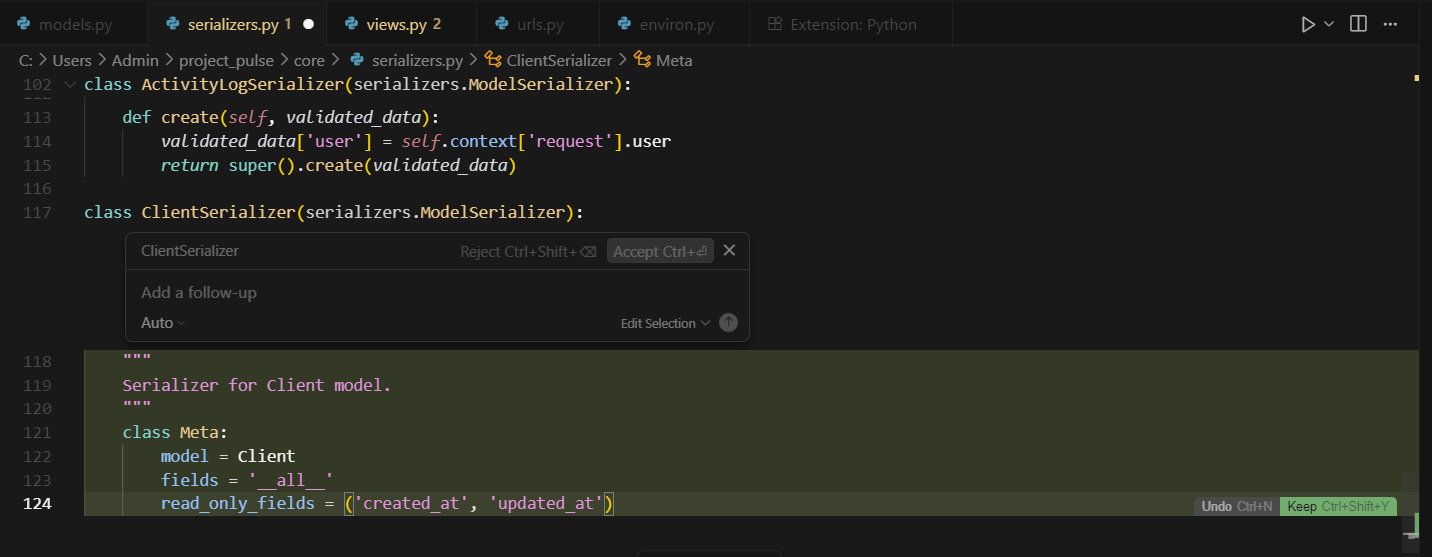Click the "fields = '__all__'" line
Image resolution: width=1432 pixels, height=557 pixels.
[x=246, y=480]
